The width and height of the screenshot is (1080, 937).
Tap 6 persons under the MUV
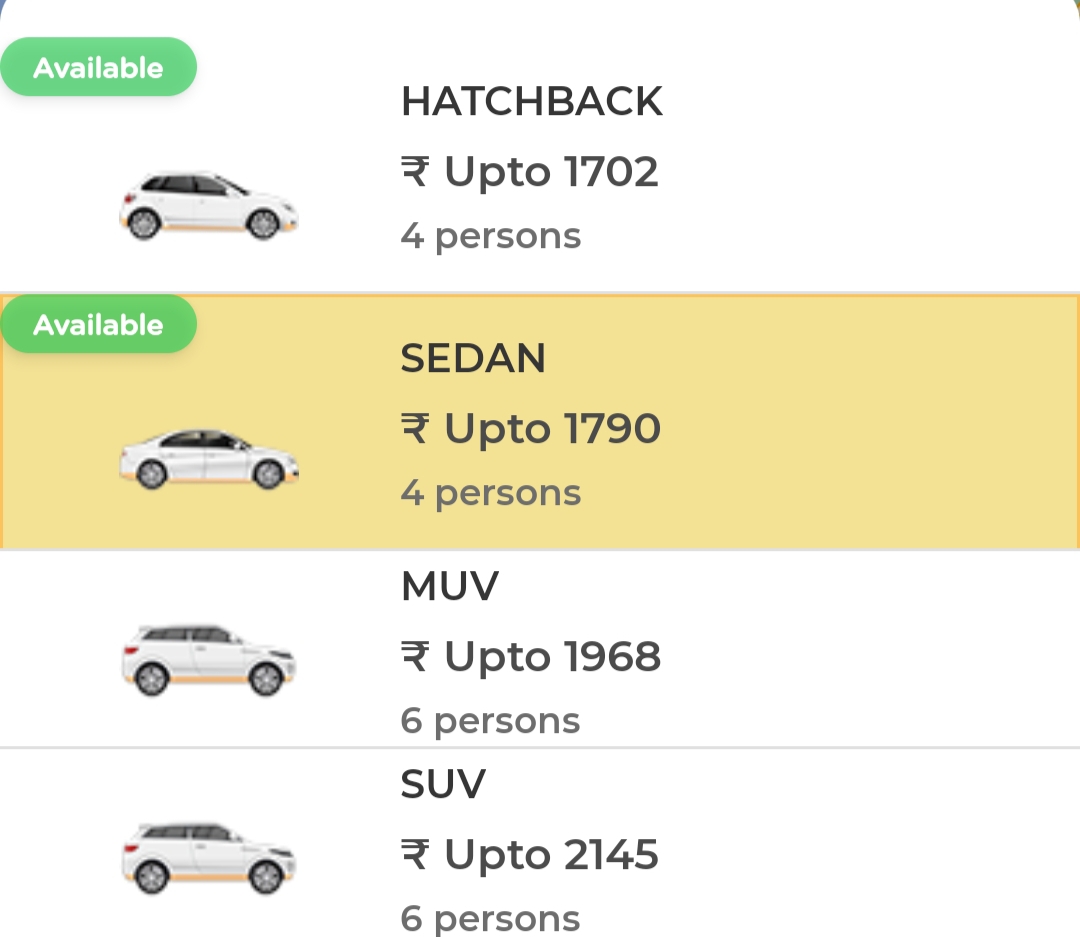[490, 721]
